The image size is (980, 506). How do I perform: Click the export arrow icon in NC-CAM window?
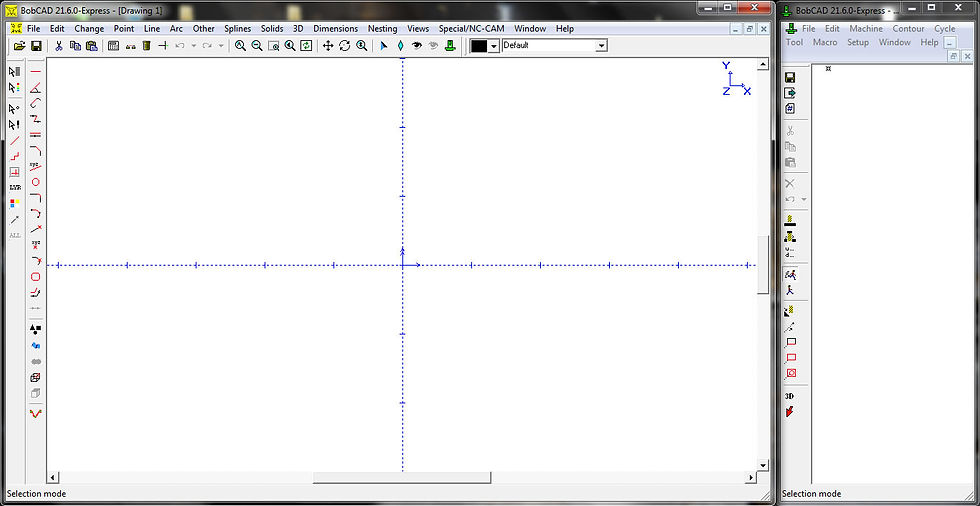(x=790, y=92)
